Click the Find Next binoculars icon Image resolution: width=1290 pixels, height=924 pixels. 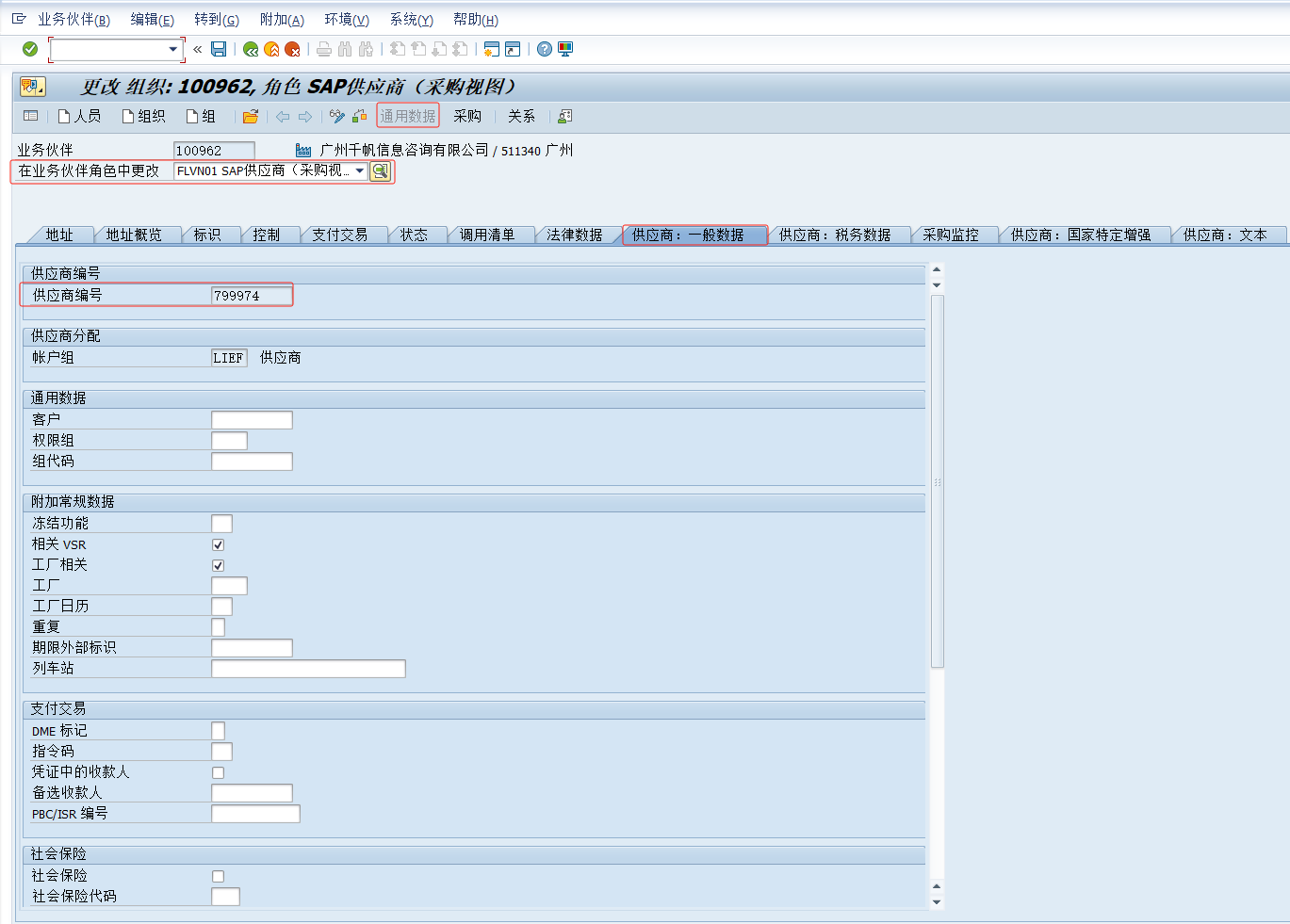point(366,49)
